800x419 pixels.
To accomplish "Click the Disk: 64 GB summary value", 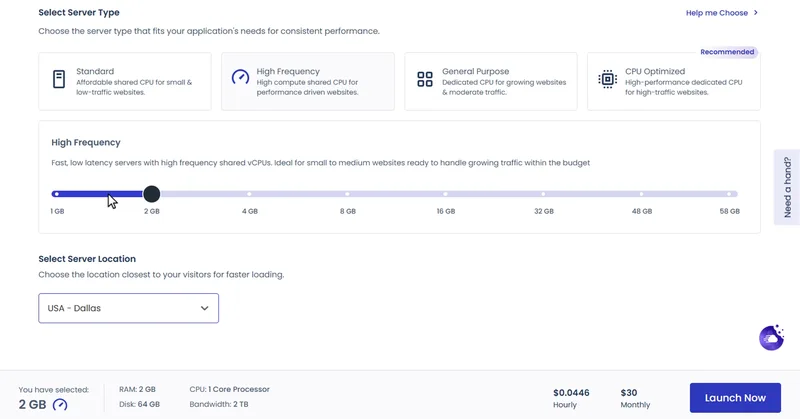I will tap(139, 404).
